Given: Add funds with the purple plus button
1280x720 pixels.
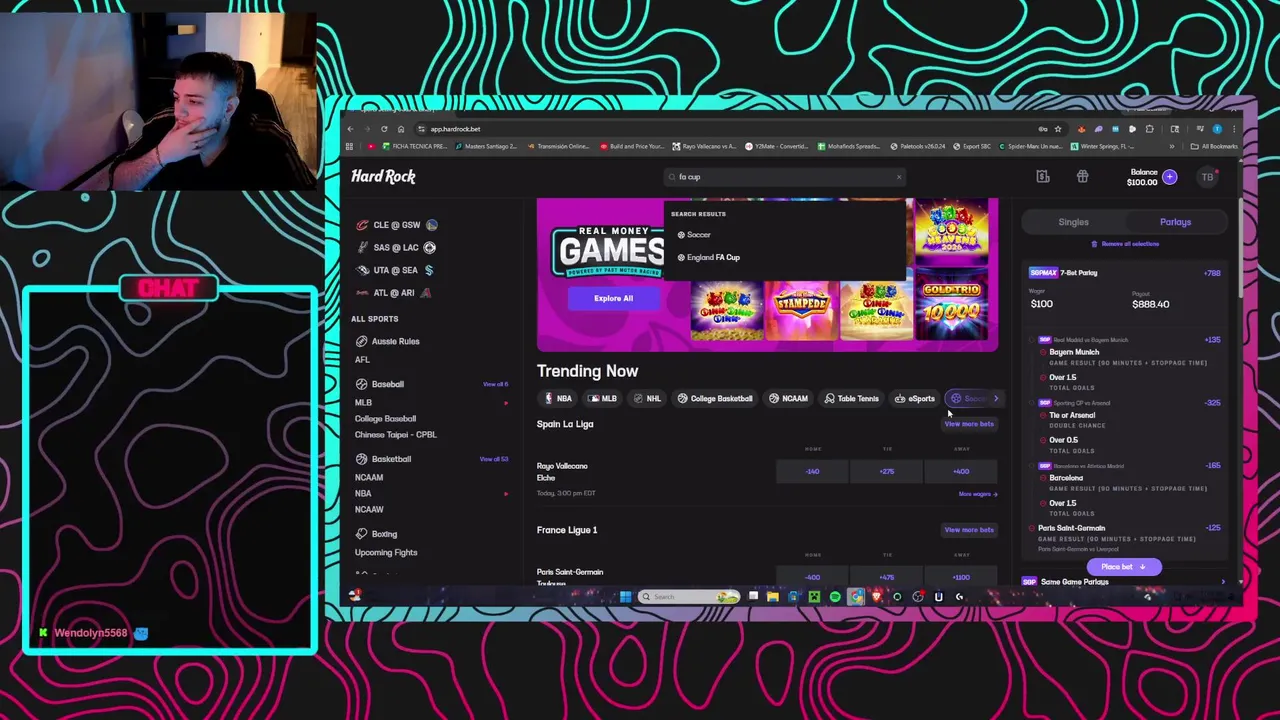Looking at the screenshot, I should pyautogui.click(x=1169, y=177).
